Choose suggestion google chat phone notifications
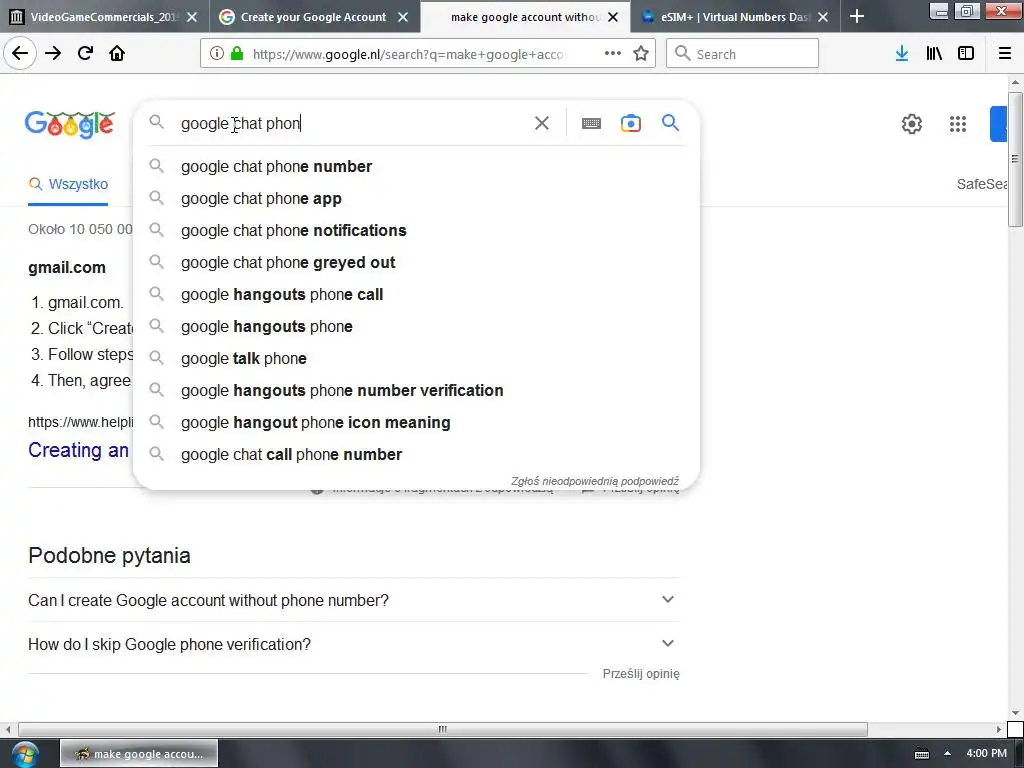 click(416, 231)
